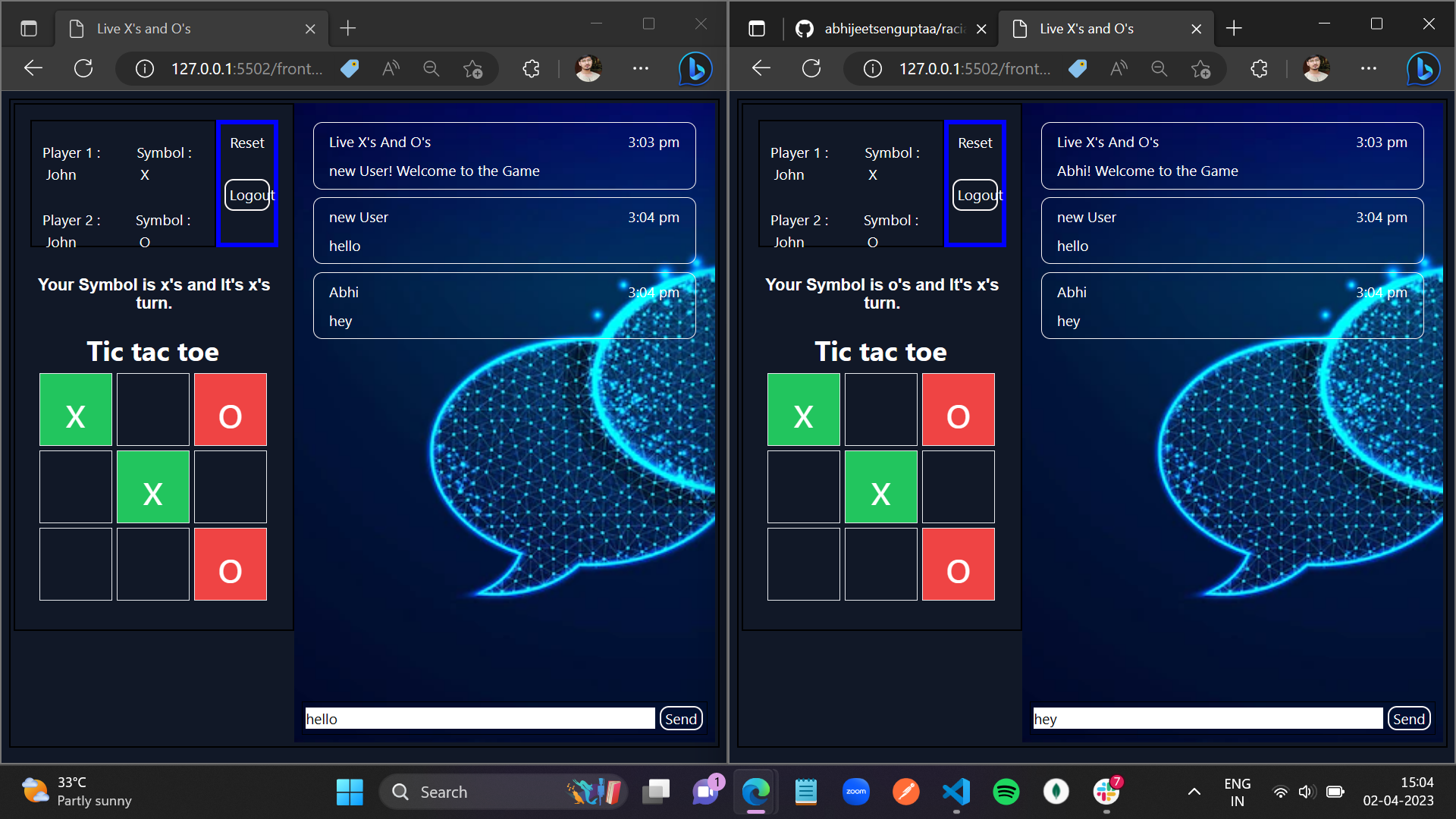Click the Wi-Fi icon in the system tray
Image resolution: width=1456 pixels, height=819 pixels.
[1280, 792]
